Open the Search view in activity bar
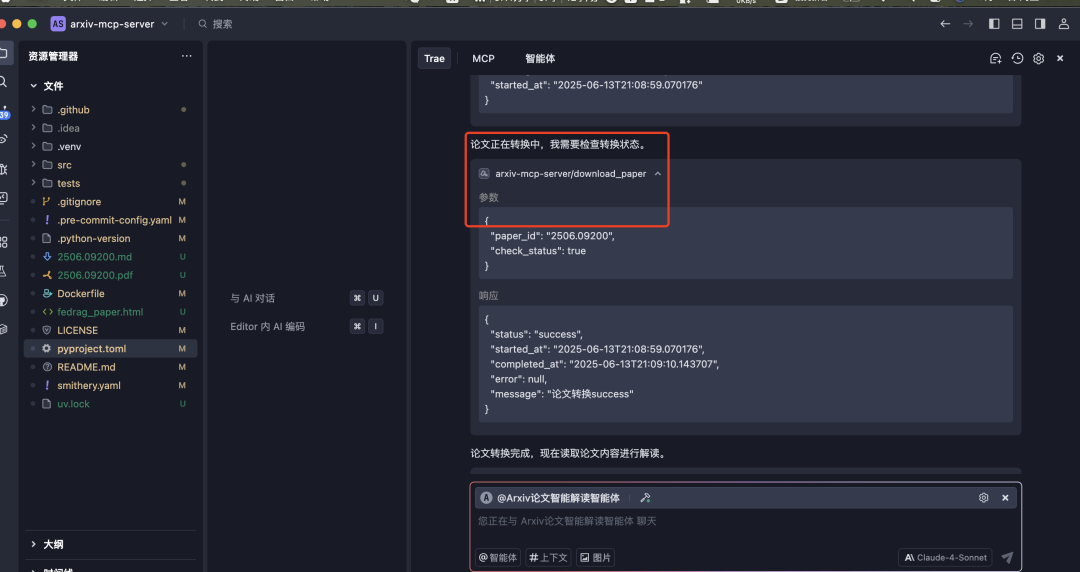Screen dimensions: 1080x572 (x=3, y=82)
